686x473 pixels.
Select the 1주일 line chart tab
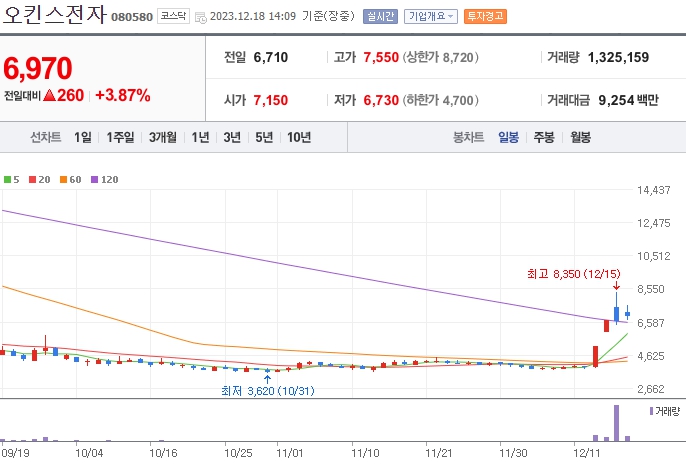[120, 137]
